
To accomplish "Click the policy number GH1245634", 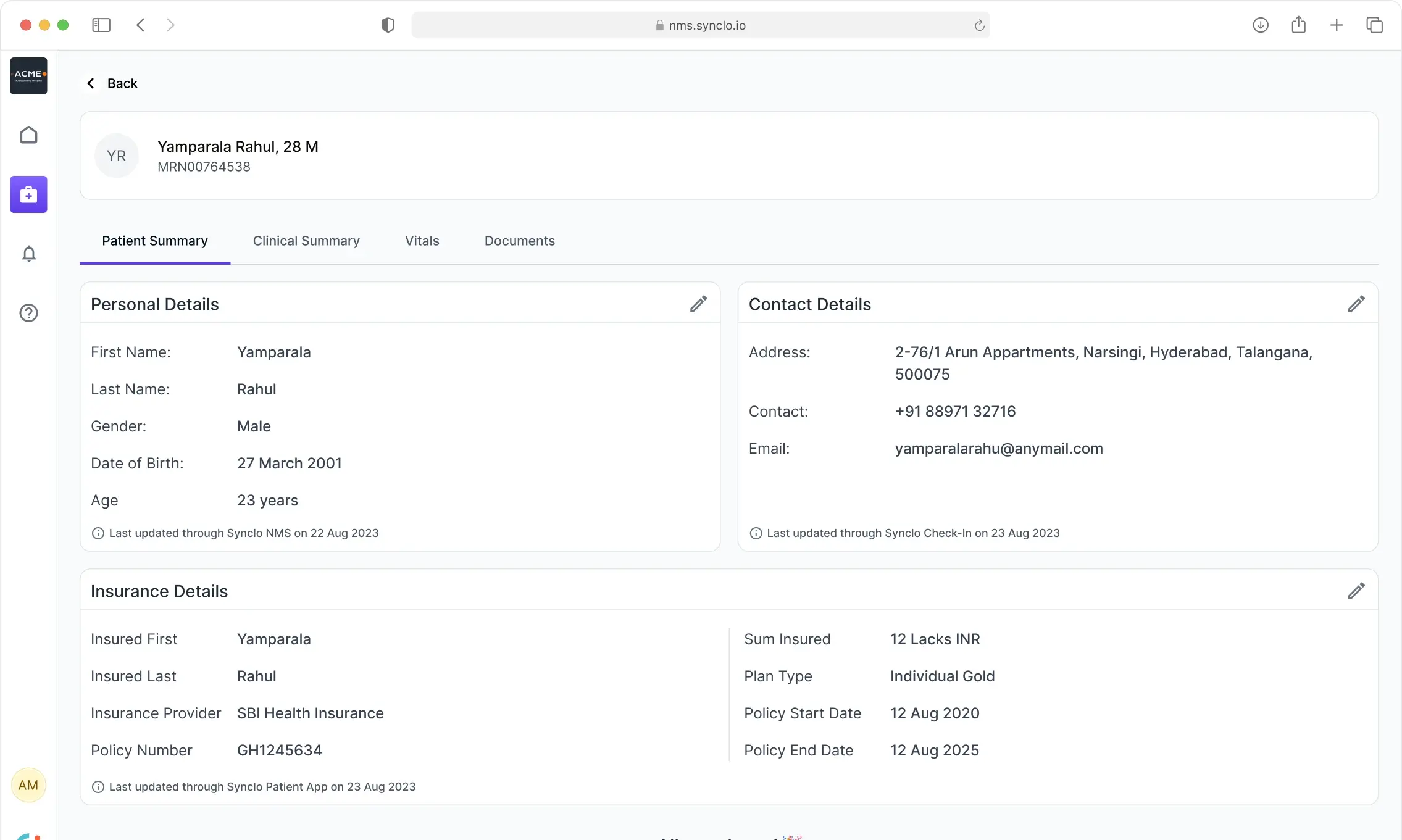I will coord(280,750).
